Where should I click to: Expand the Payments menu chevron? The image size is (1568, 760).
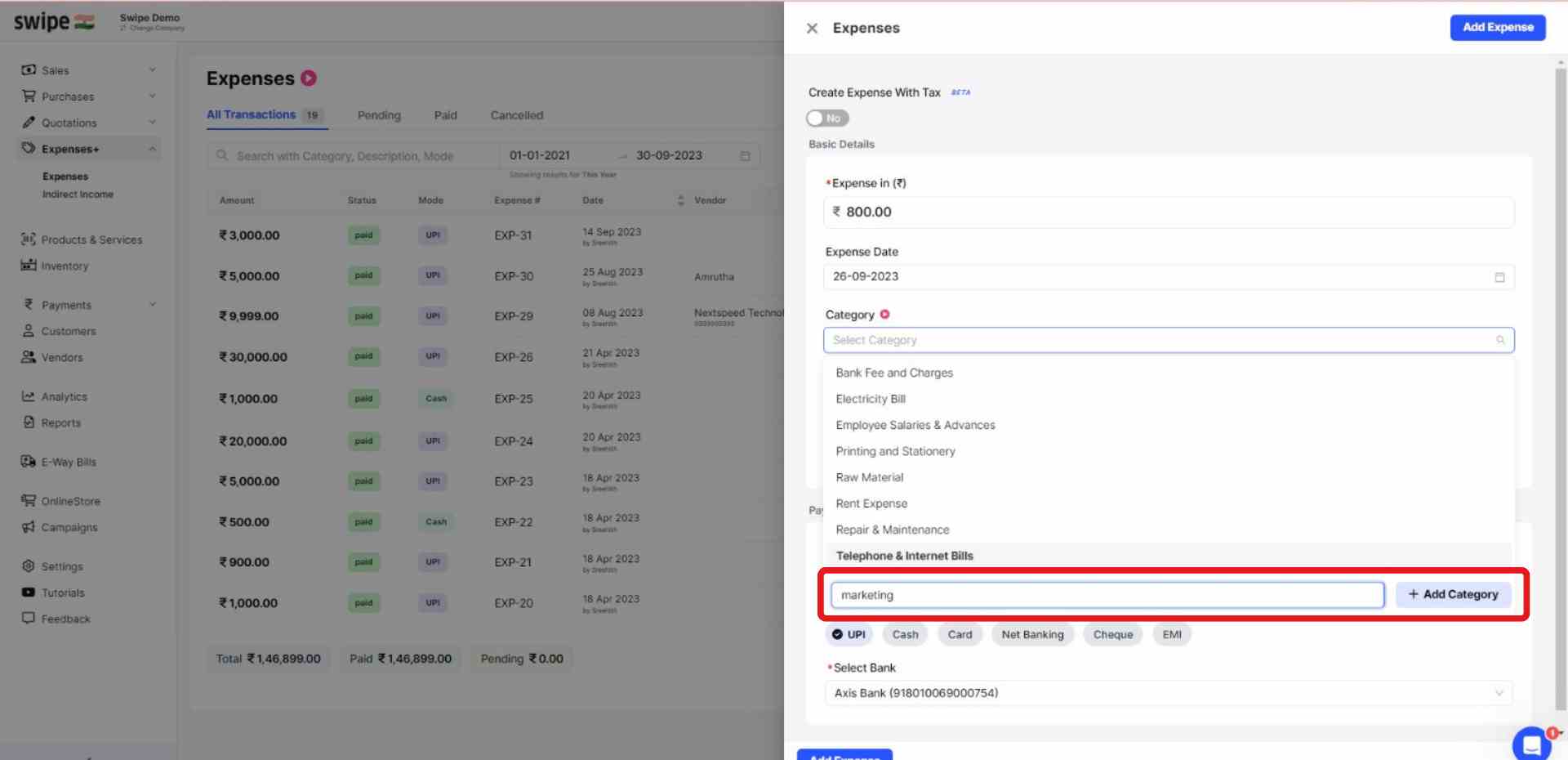pyautogui.click(x=152, y=305)
